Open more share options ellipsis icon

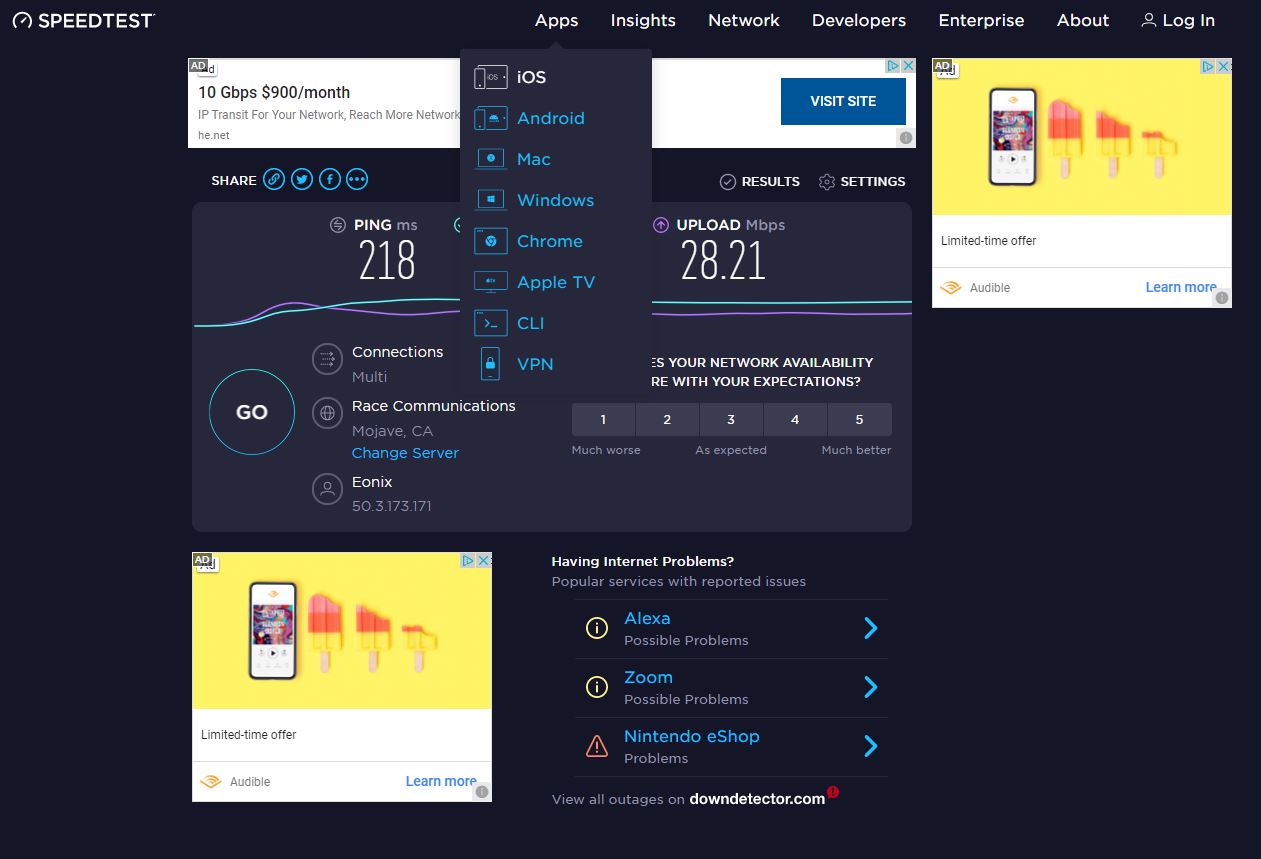[357, 180]
